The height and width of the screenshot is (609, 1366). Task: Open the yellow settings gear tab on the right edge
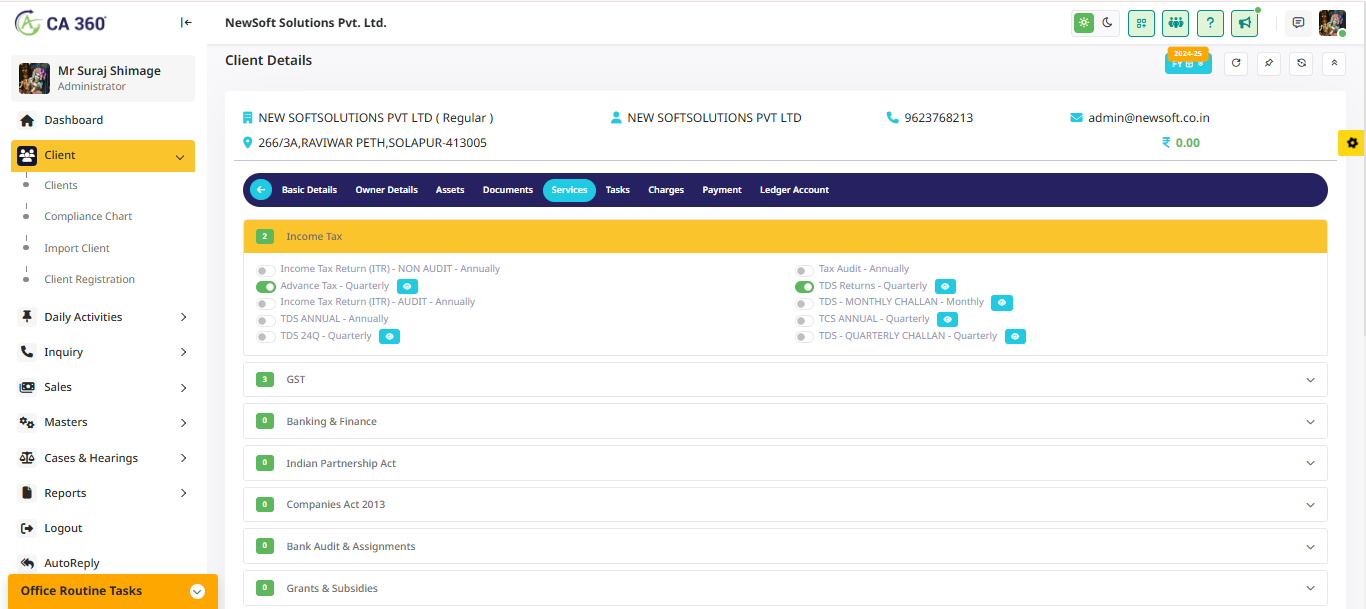click(1352, 143)
